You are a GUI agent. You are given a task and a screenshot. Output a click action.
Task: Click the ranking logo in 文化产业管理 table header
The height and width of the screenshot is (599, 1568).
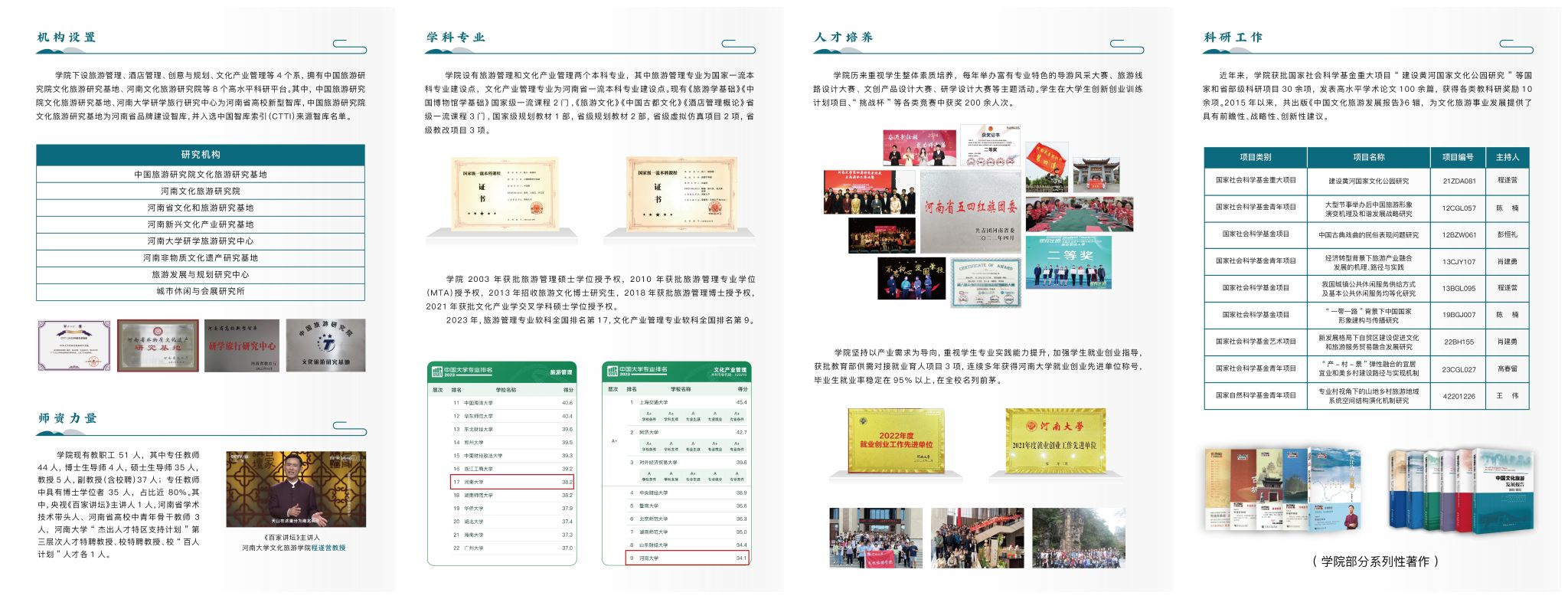click(612, 372)
